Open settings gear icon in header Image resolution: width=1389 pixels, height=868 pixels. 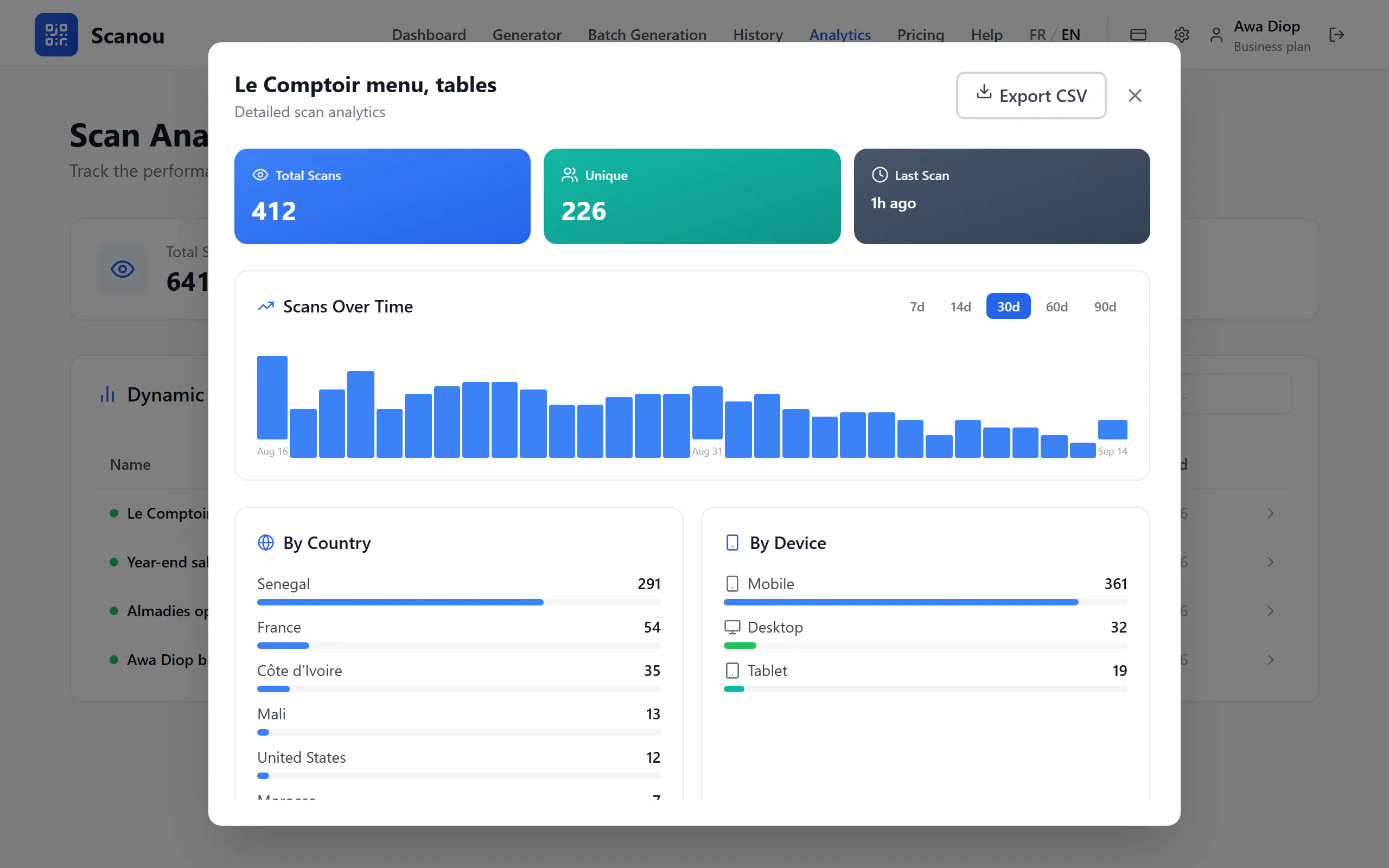pyautogui.click(x=1181, y=35)
